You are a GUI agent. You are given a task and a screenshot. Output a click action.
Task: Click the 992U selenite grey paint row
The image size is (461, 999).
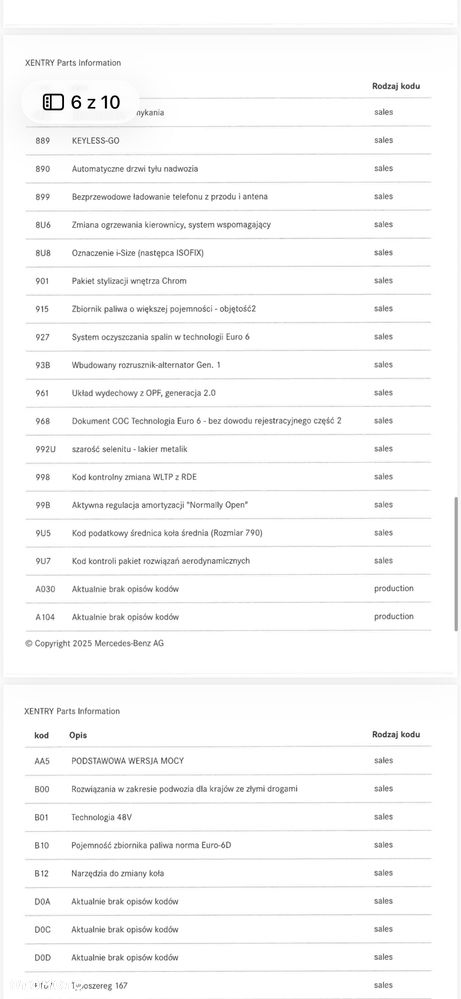228,449
